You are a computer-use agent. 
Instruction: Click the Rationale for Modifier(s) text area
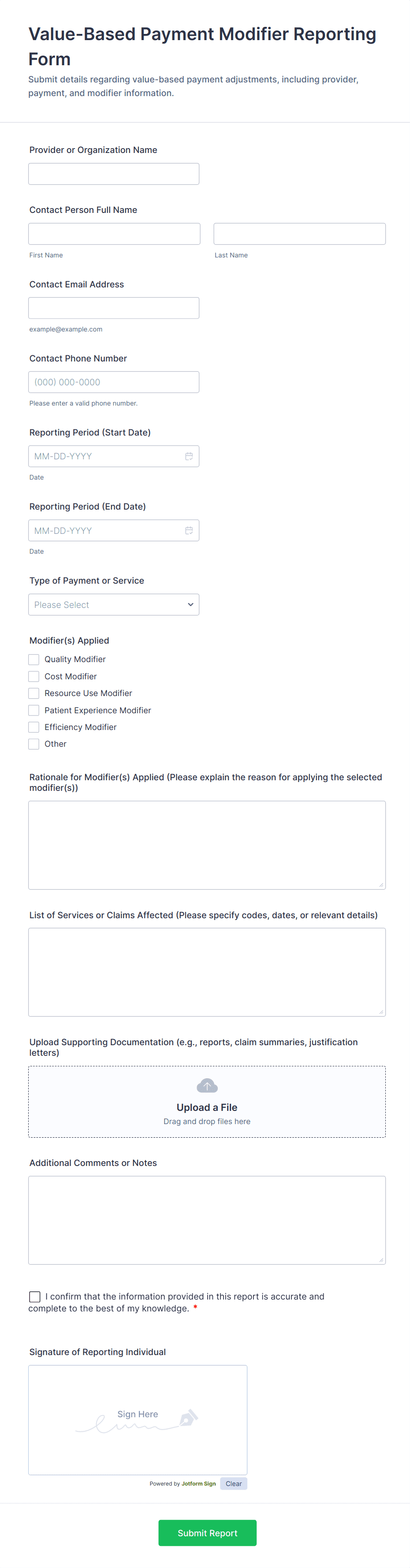pos(207,845)
